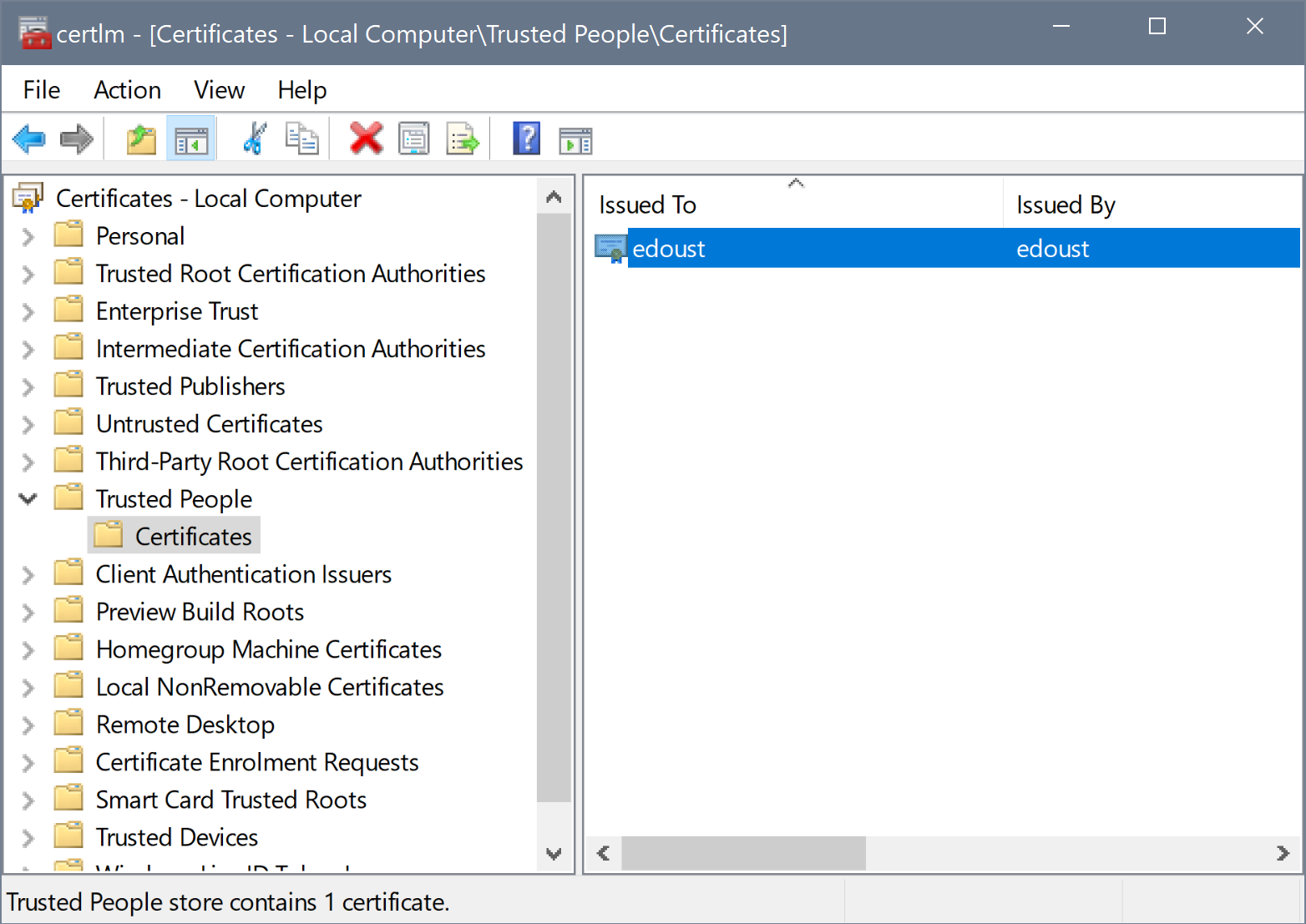Maximize the certlm window
Viewport: 1306px width, 924px height.
1157,27
